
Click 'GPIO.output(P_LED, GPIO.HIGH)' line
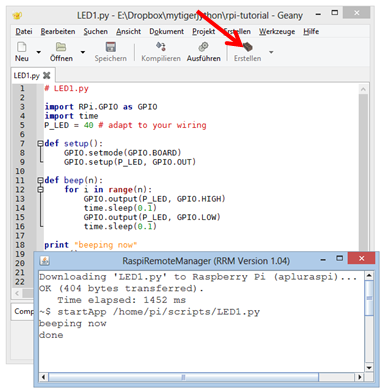(x=154, y=199)
